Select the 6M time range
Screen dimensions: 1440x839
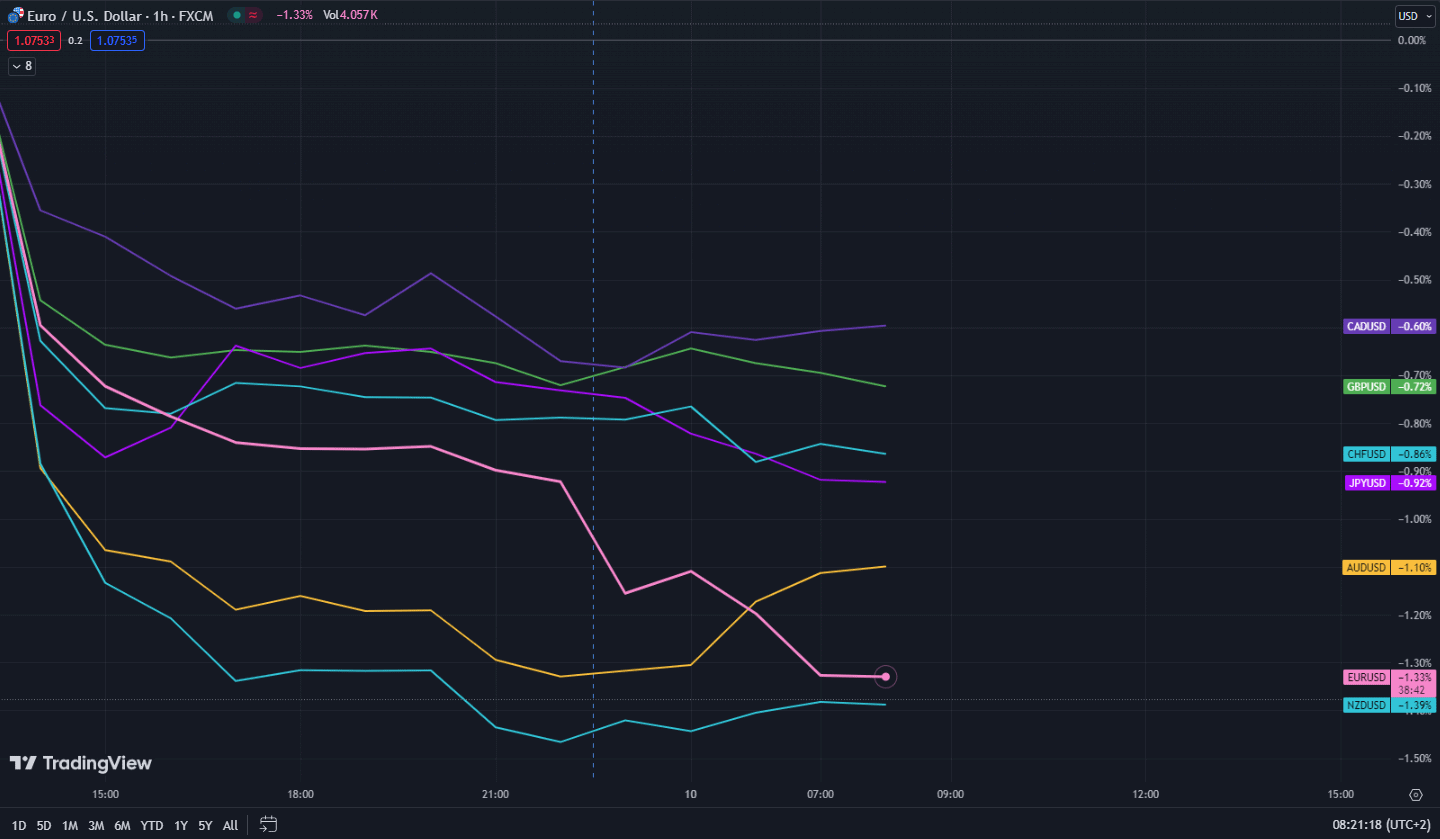[122, 826]
